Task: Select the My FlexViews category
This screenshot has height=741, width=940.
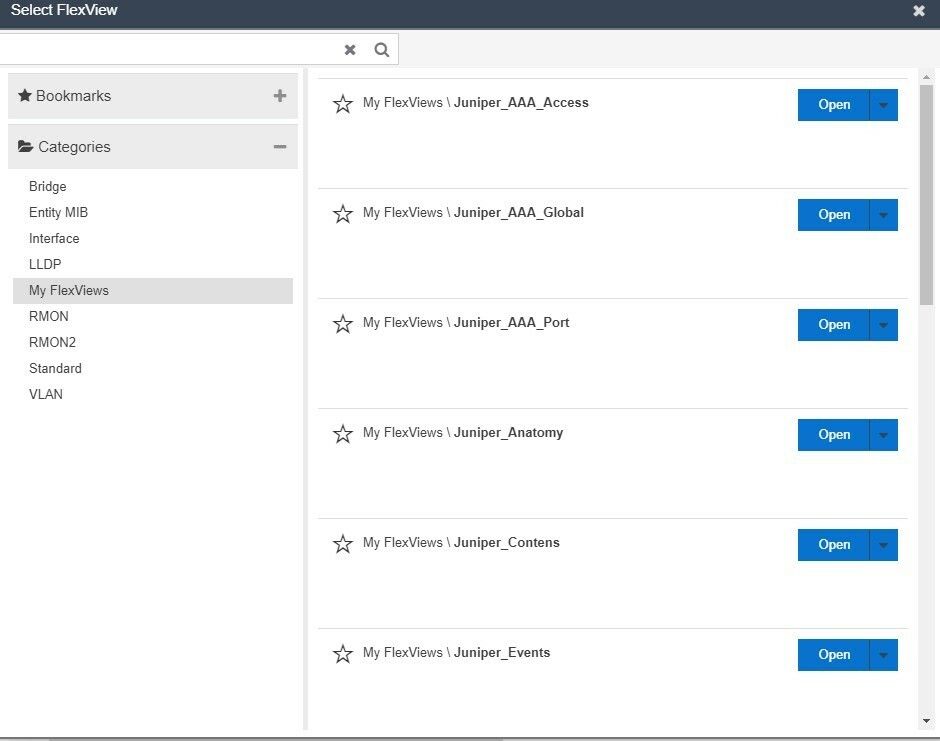Action: pos(153,291)
